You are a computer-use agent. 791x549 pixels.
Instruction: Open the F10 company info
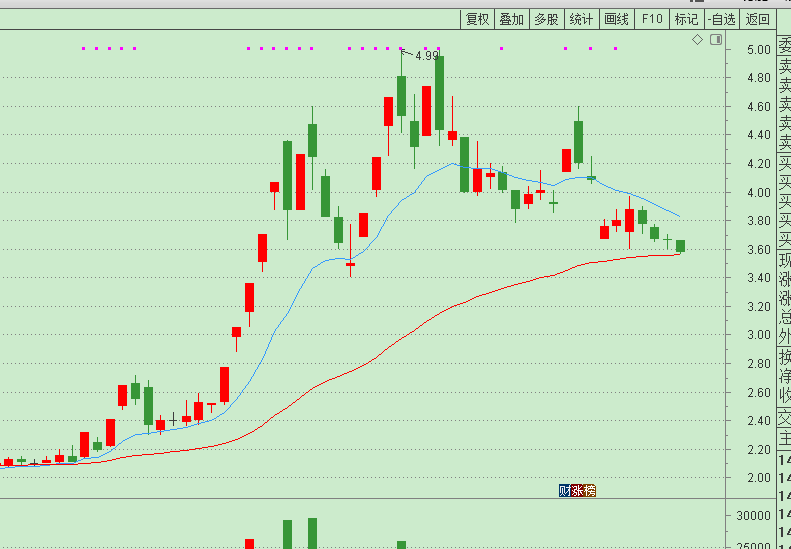pos(652,19)
